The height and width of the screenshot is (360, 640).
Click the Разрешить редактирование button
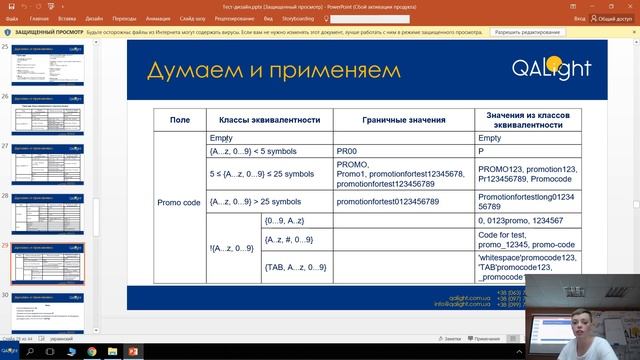tap(527, 32)
